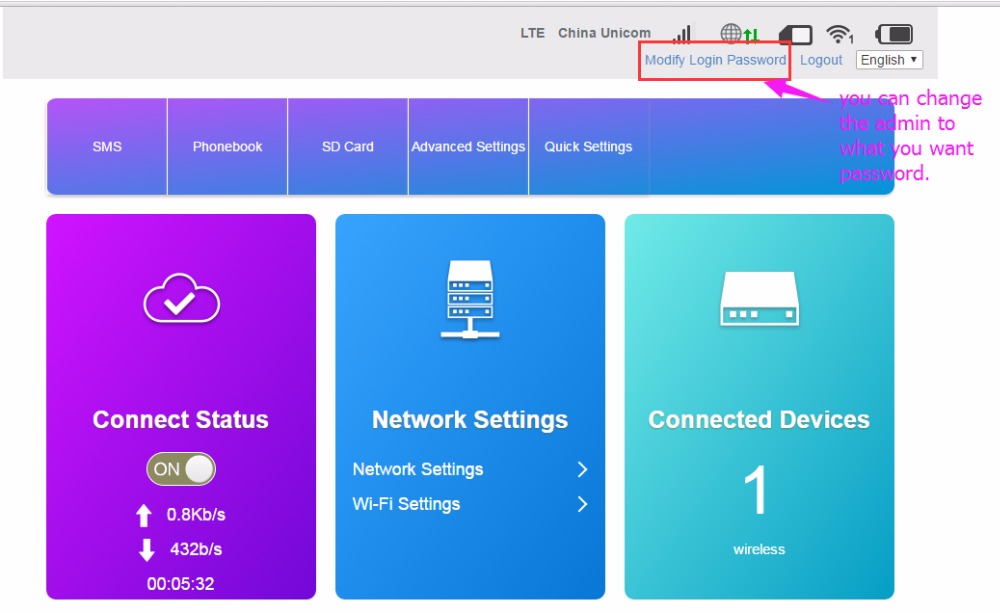Click the router device icon

(x=759, y=299)
